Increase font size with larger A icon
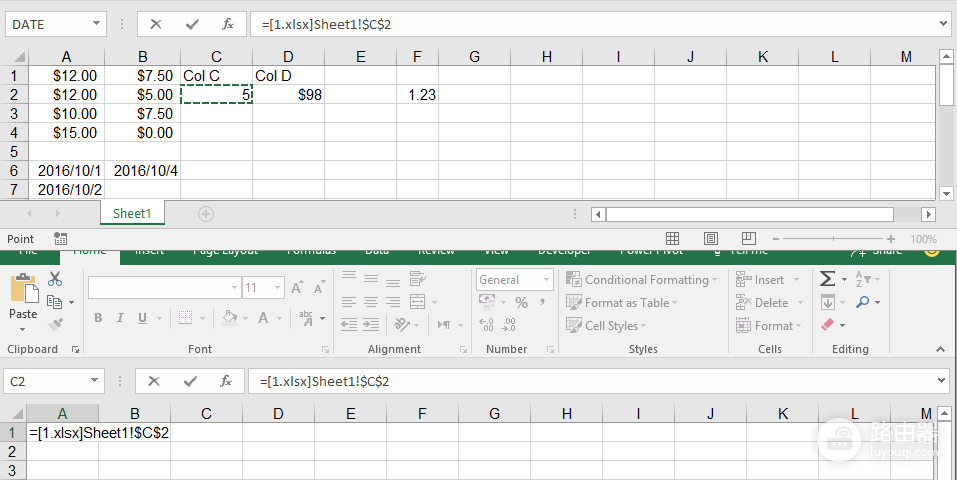 [x=296, y=288]
